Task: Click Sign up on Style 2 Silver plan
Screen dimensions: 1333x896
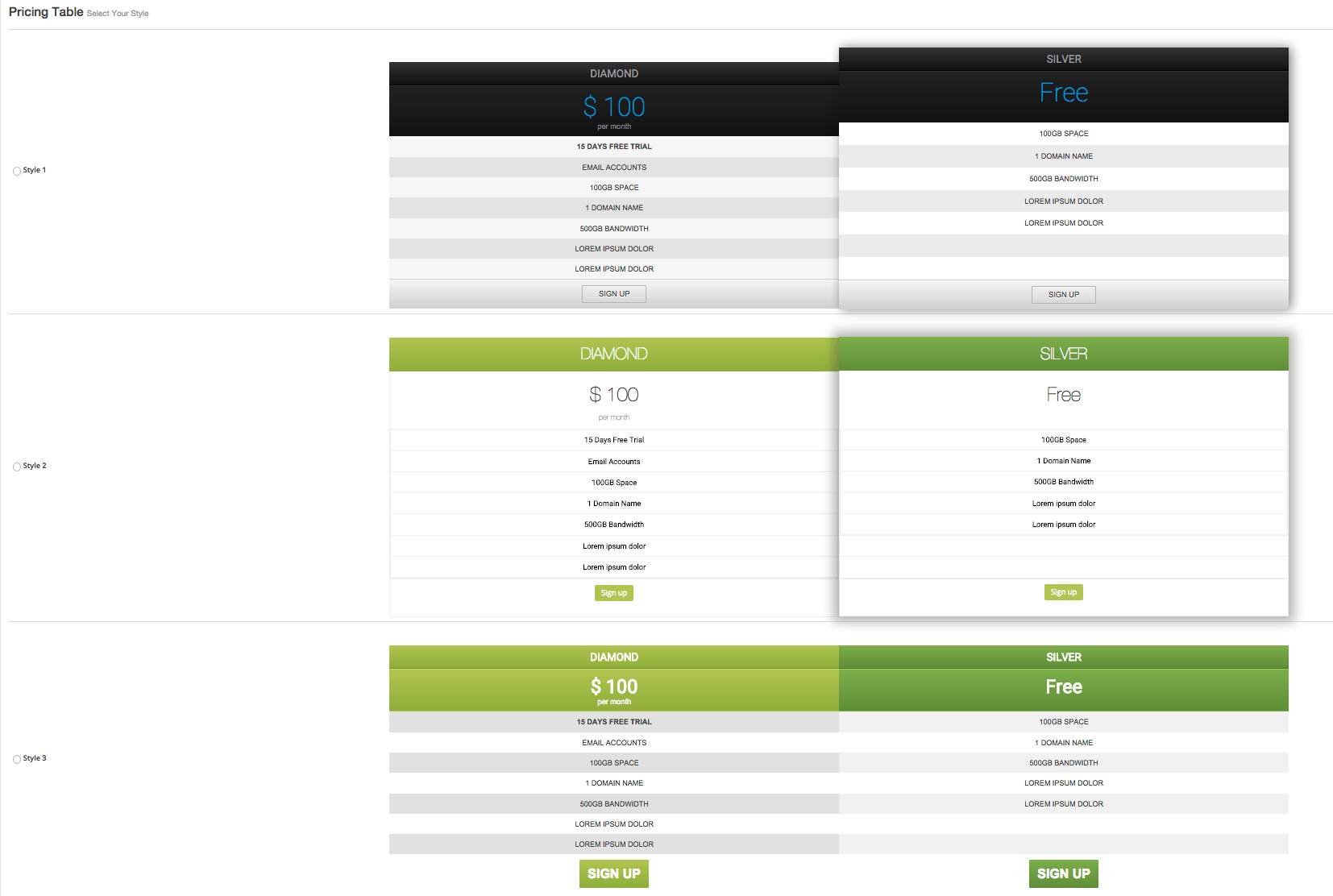Action: [x=1063, y=591]
